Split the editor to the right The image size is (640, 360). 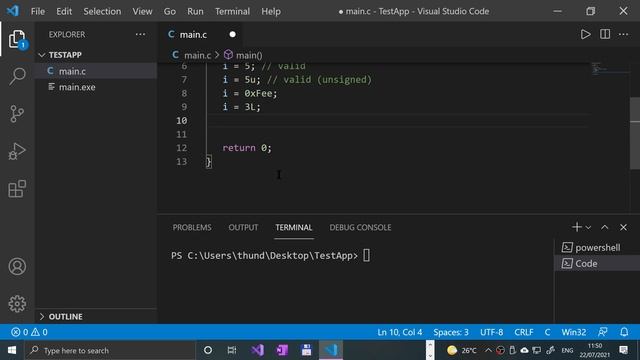point(605,34)
